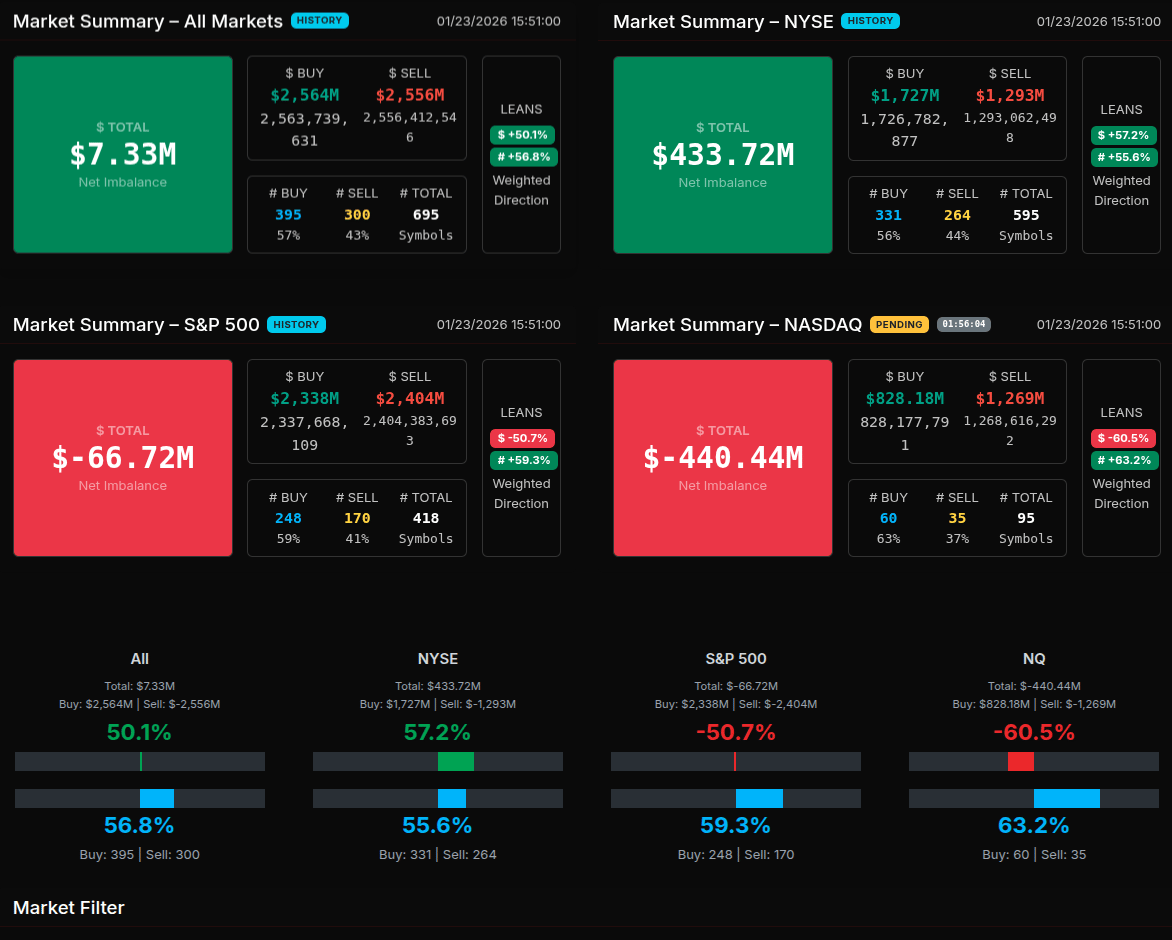Click the blue S&P 500 59.3% bar
The height and width of the screenshot is (940, 1172).
[x=759, y=798]
